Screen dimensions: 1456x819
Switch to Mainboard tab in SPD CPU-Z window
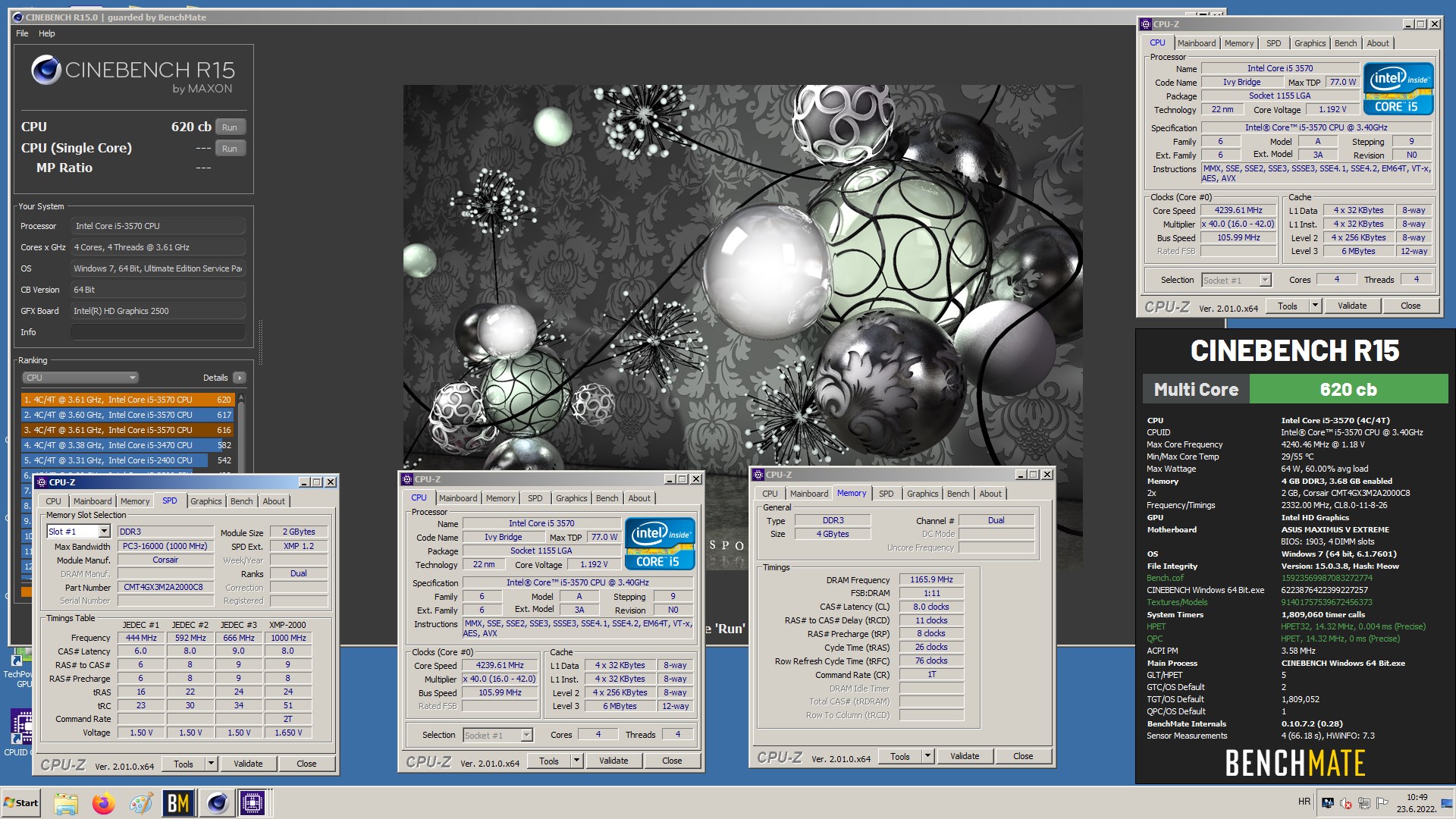[93, 501]
